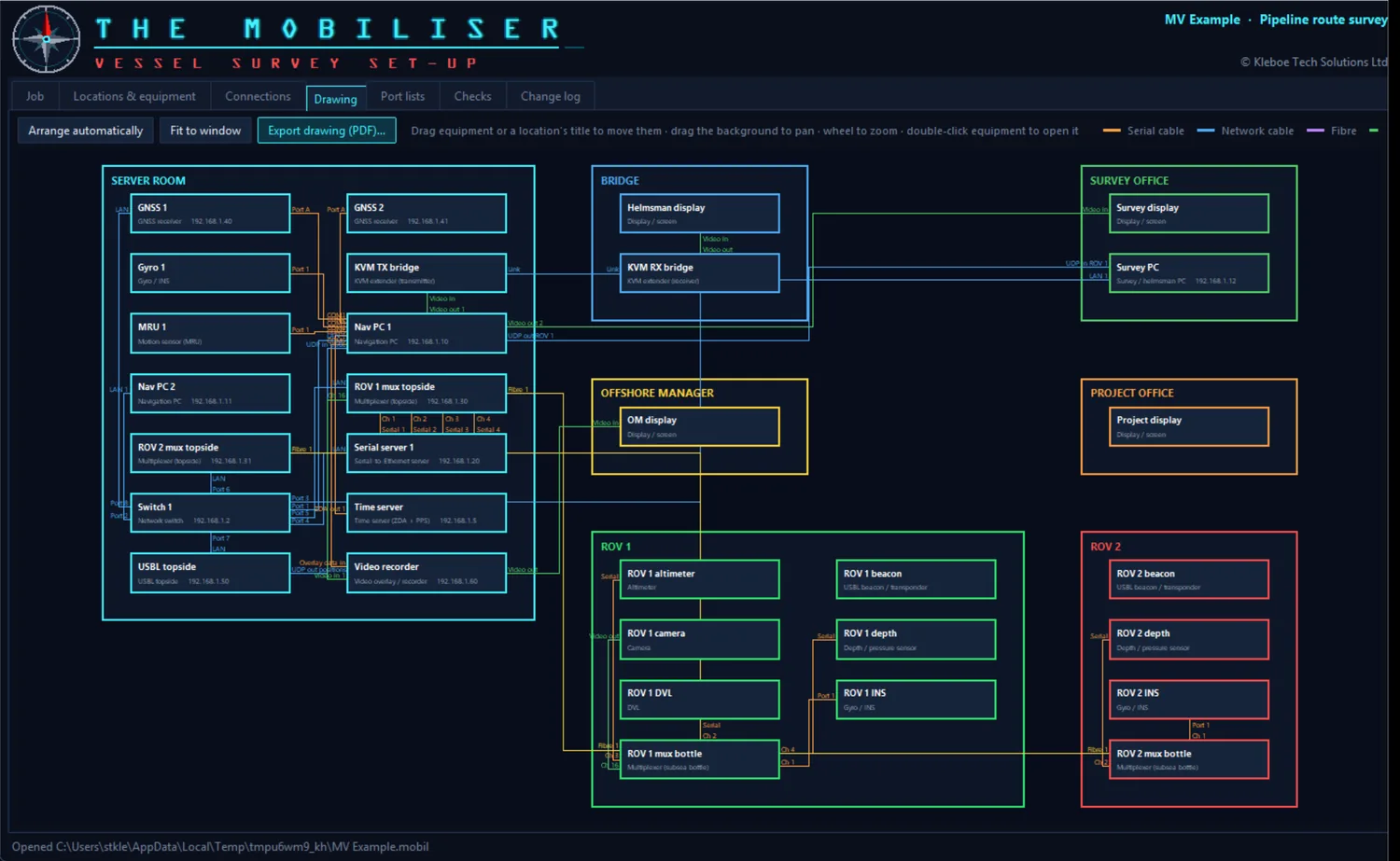This screenshot has height=861, width=1400.
Task: Select the Helmsman display box
Action: 700,214
